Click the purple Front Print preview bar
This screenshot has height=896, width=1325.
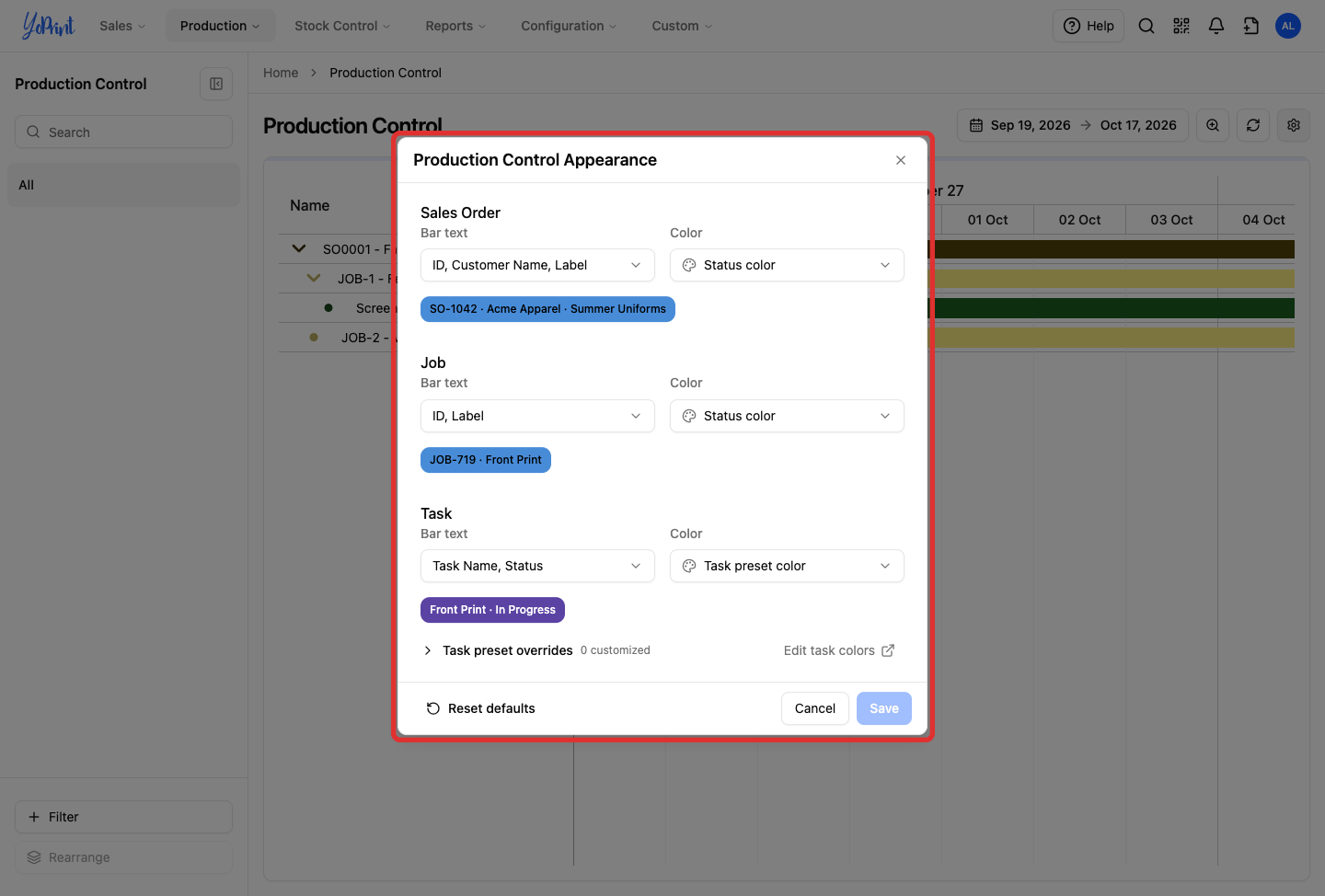tap(492, 610)
